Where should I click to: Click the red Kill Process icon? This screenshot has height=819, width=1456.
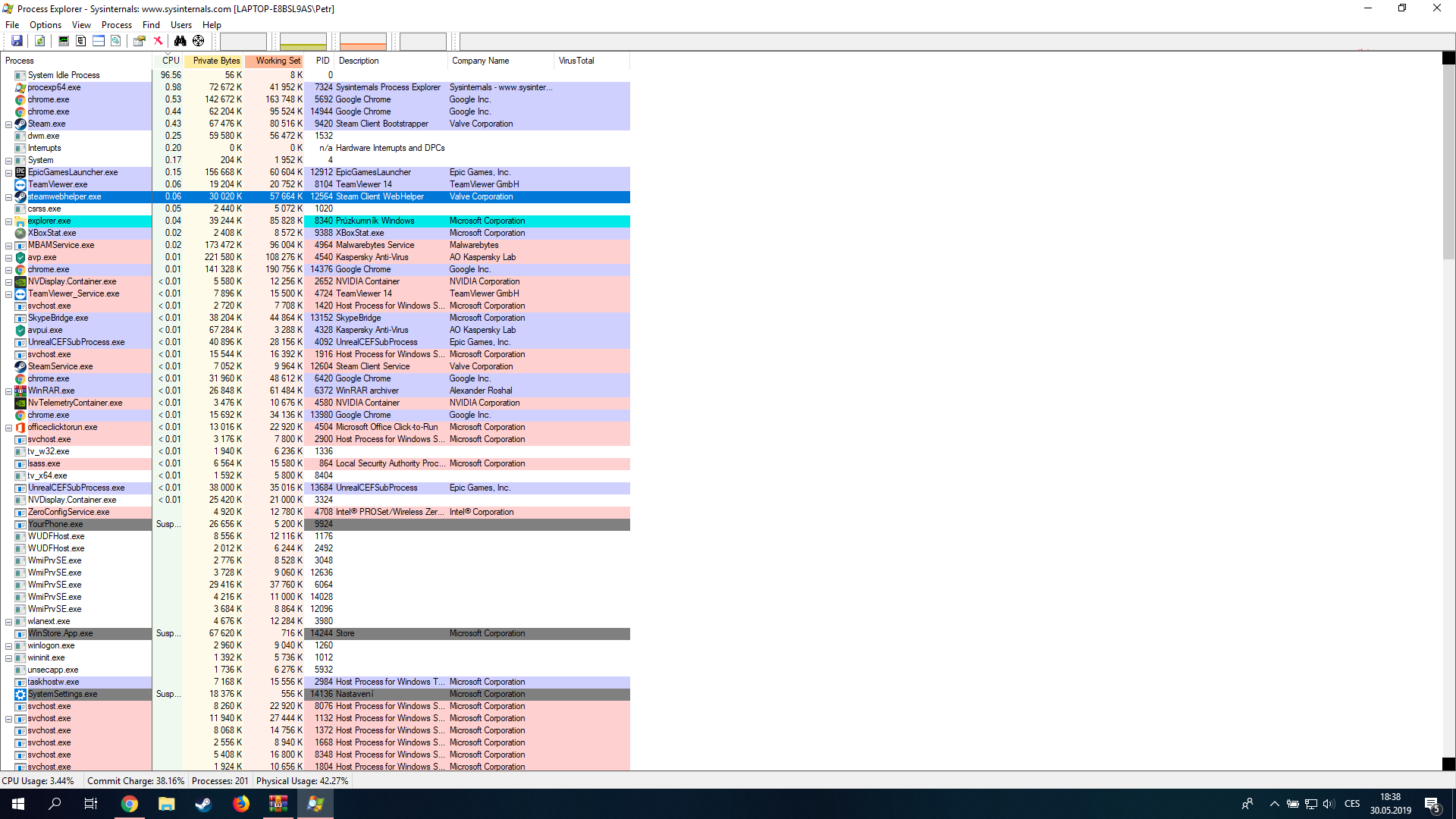158,41
